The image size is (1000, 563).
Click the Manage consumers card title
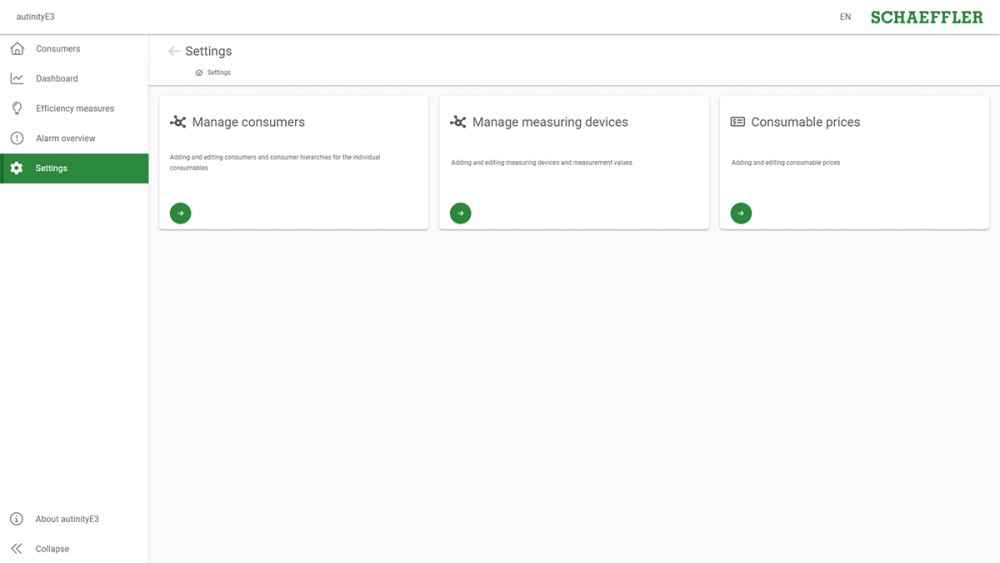tap(248, 122)
